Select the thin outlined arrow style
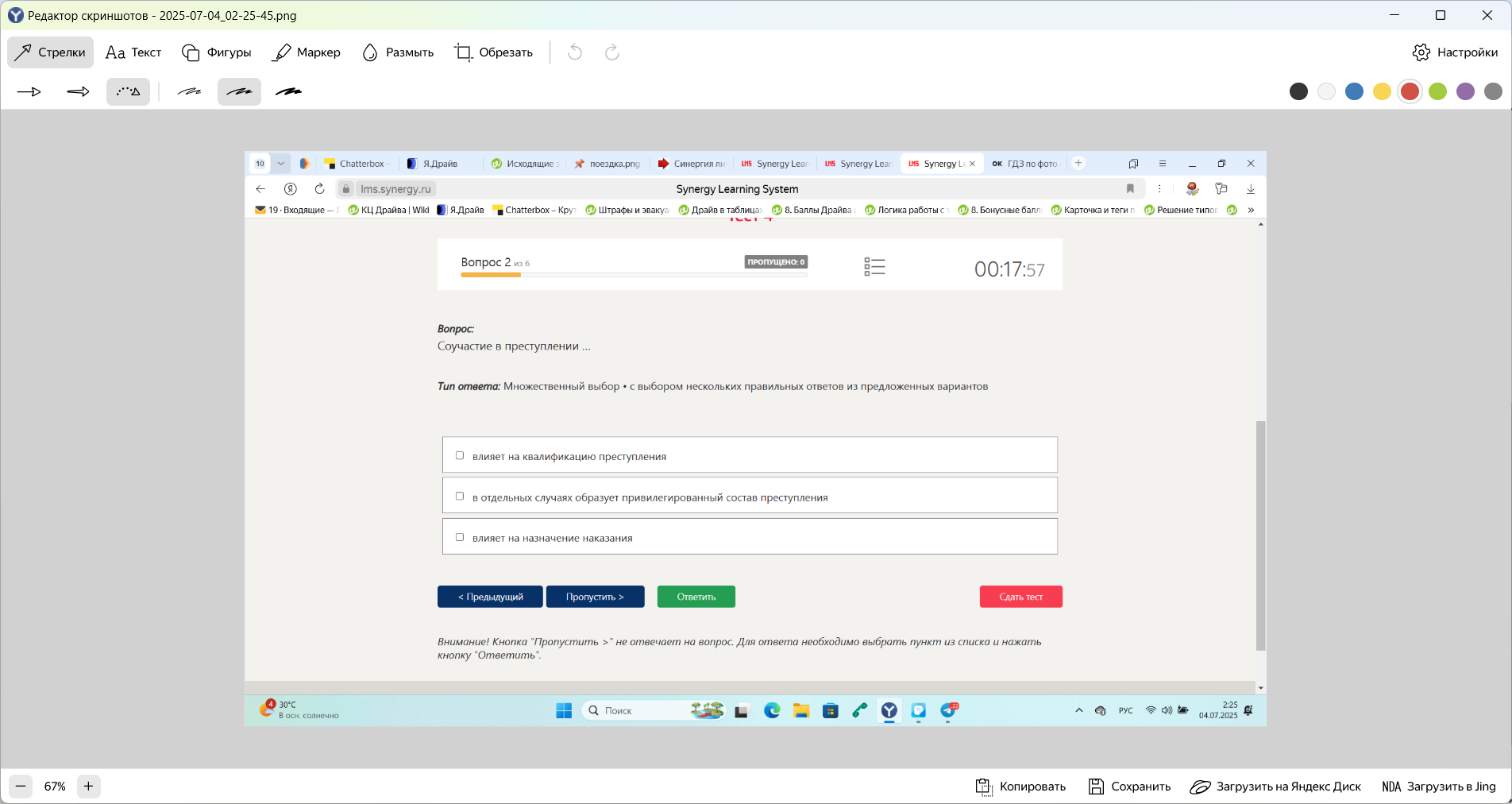The height and width of the screenshot is (804, 1512). click(x=29, y=92)
